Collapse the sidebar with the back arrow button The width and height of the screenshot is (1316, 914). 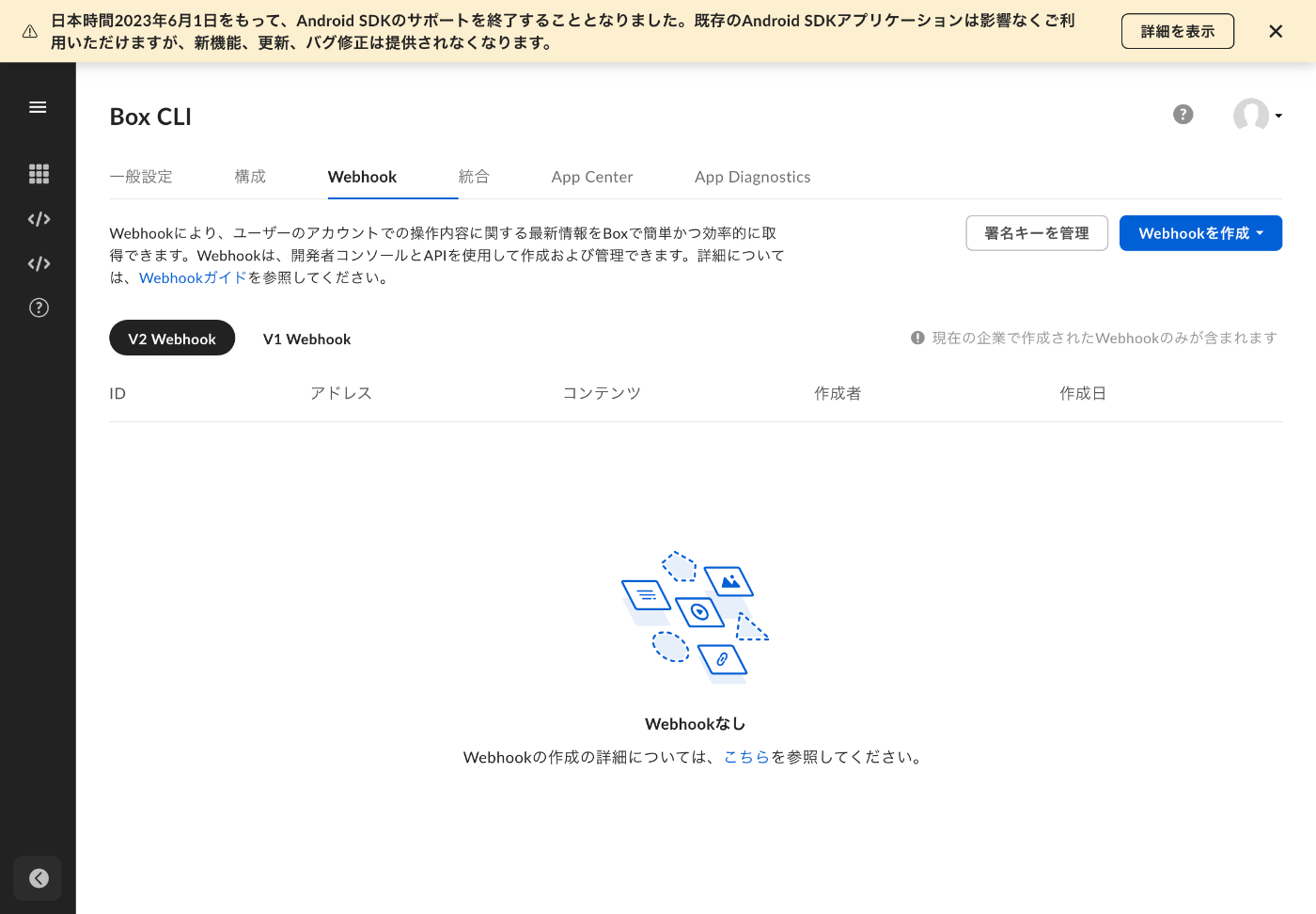[x=39, y=878]
